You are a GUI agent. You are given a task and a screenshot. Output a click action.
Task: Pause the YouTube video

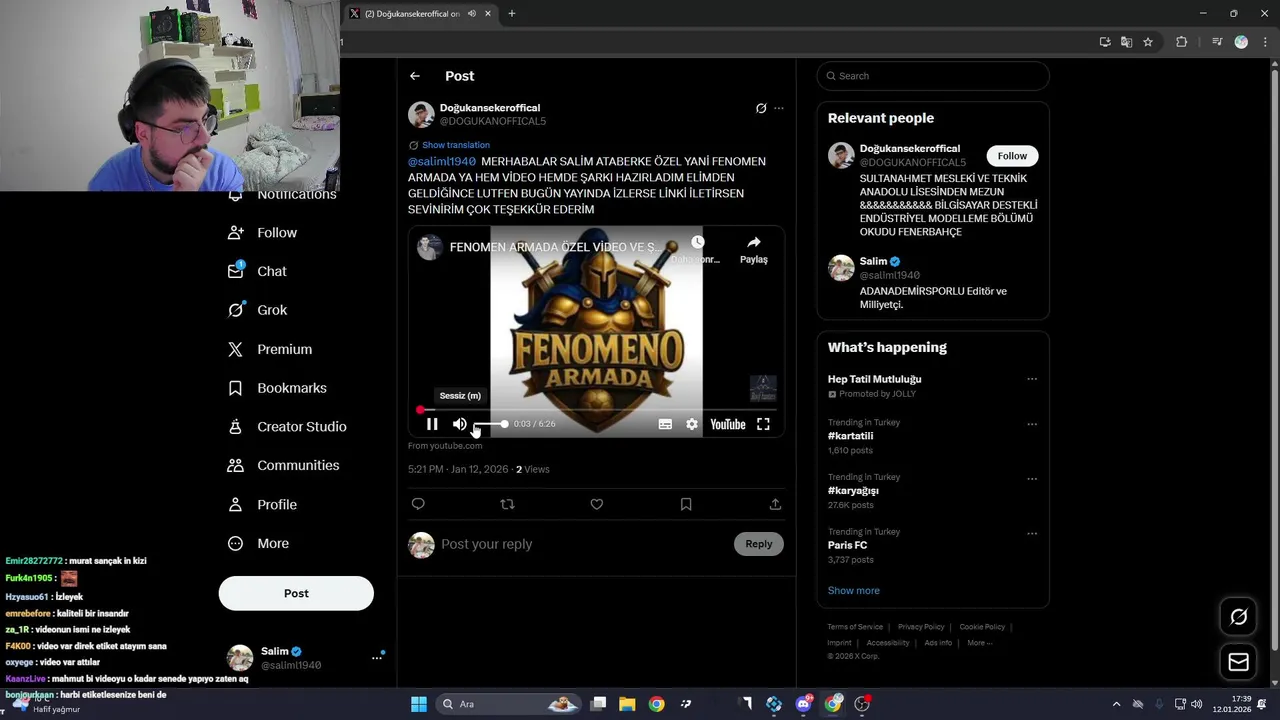tap(432, 424)
